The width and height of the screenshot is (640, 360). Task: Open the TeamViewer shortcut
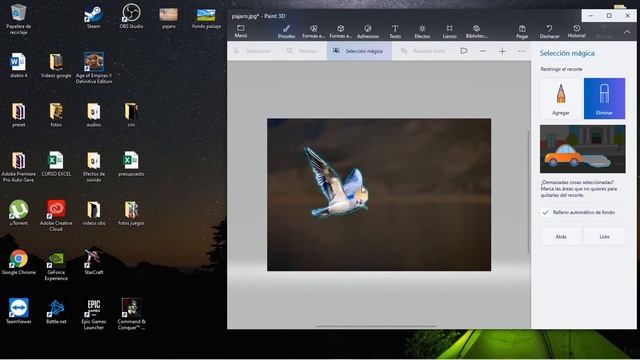18,311
